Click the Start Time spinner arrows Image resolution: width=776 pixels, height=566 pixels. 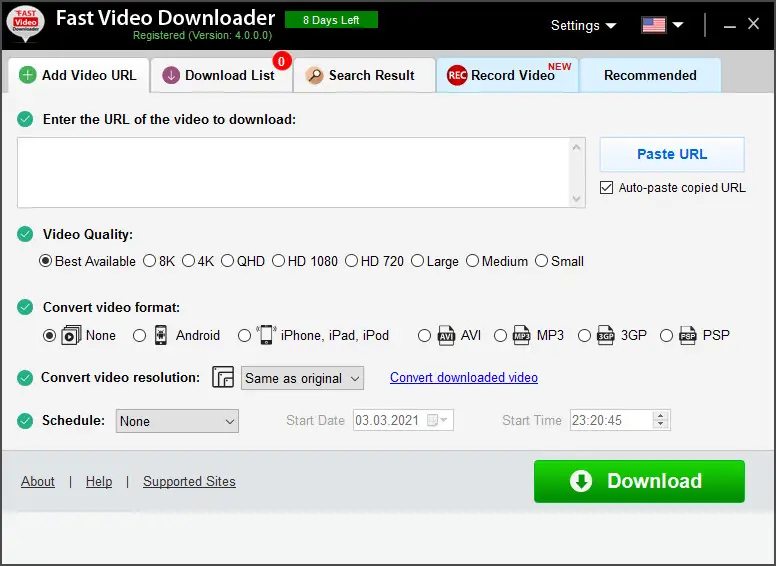coord(661,421)
